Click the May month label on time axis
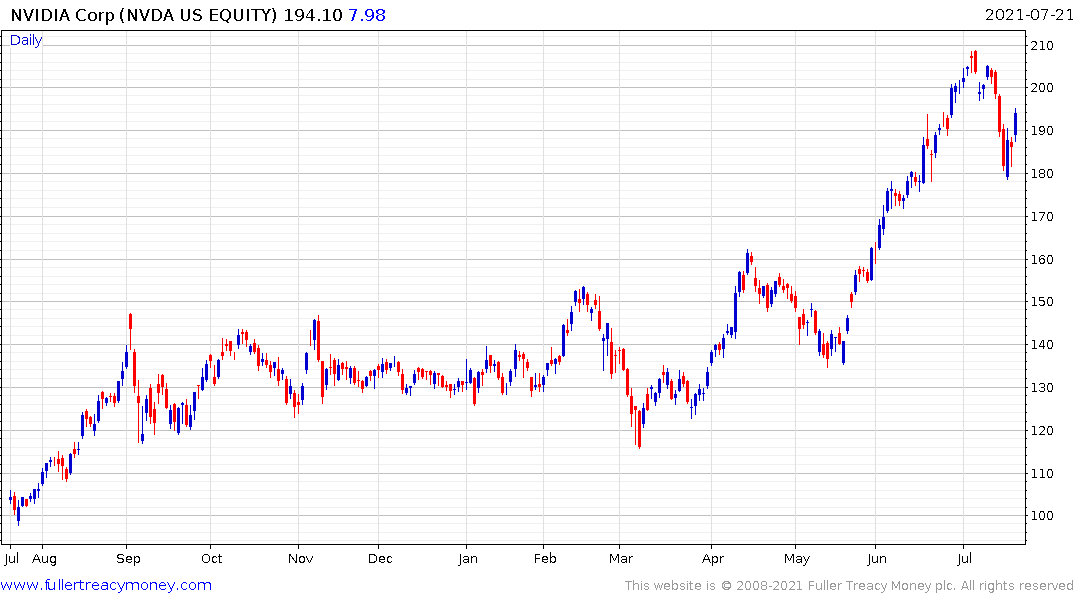This screenshot has width=1075, height=600. pyautogui.click(x=797, y=559)
